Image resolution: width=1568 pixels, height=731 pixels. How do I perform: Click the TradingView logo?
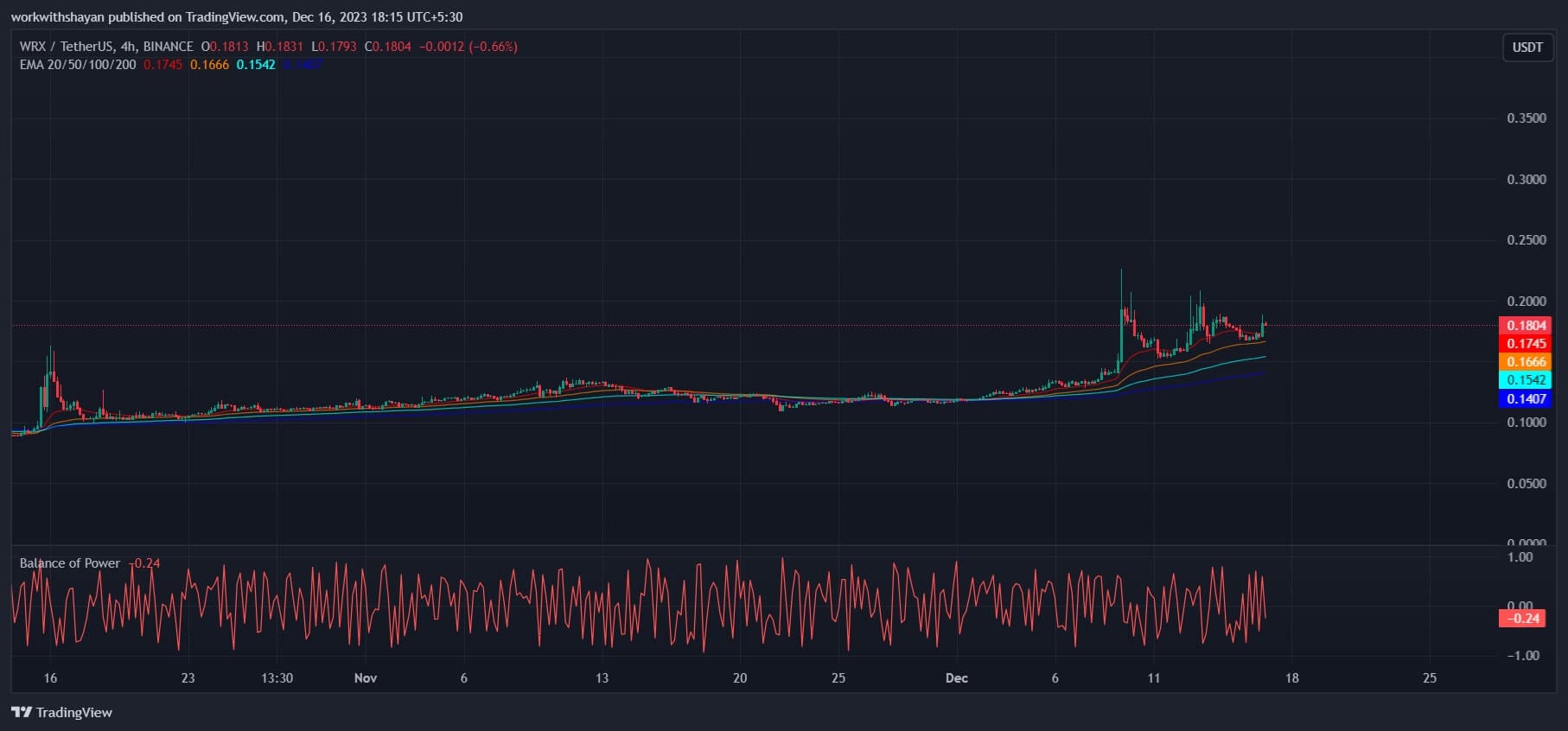click(x=61, y=712)
